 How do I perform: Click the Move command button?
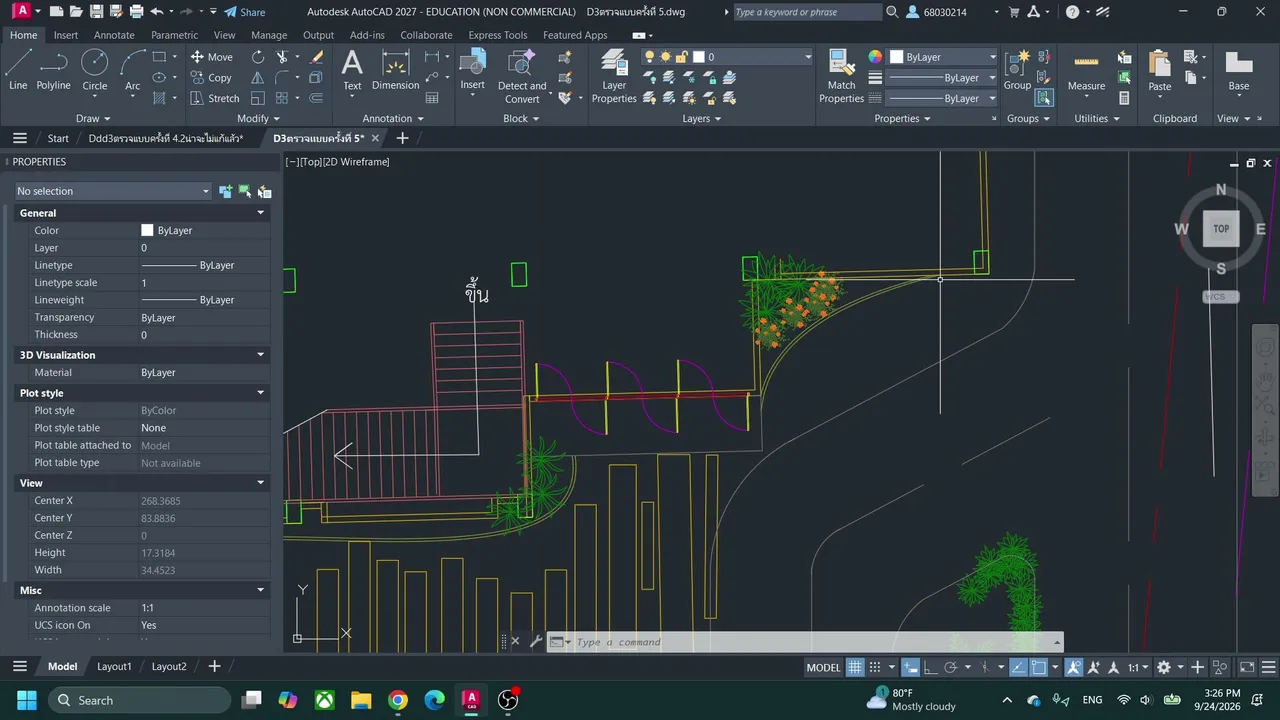[x=211, y=57]
